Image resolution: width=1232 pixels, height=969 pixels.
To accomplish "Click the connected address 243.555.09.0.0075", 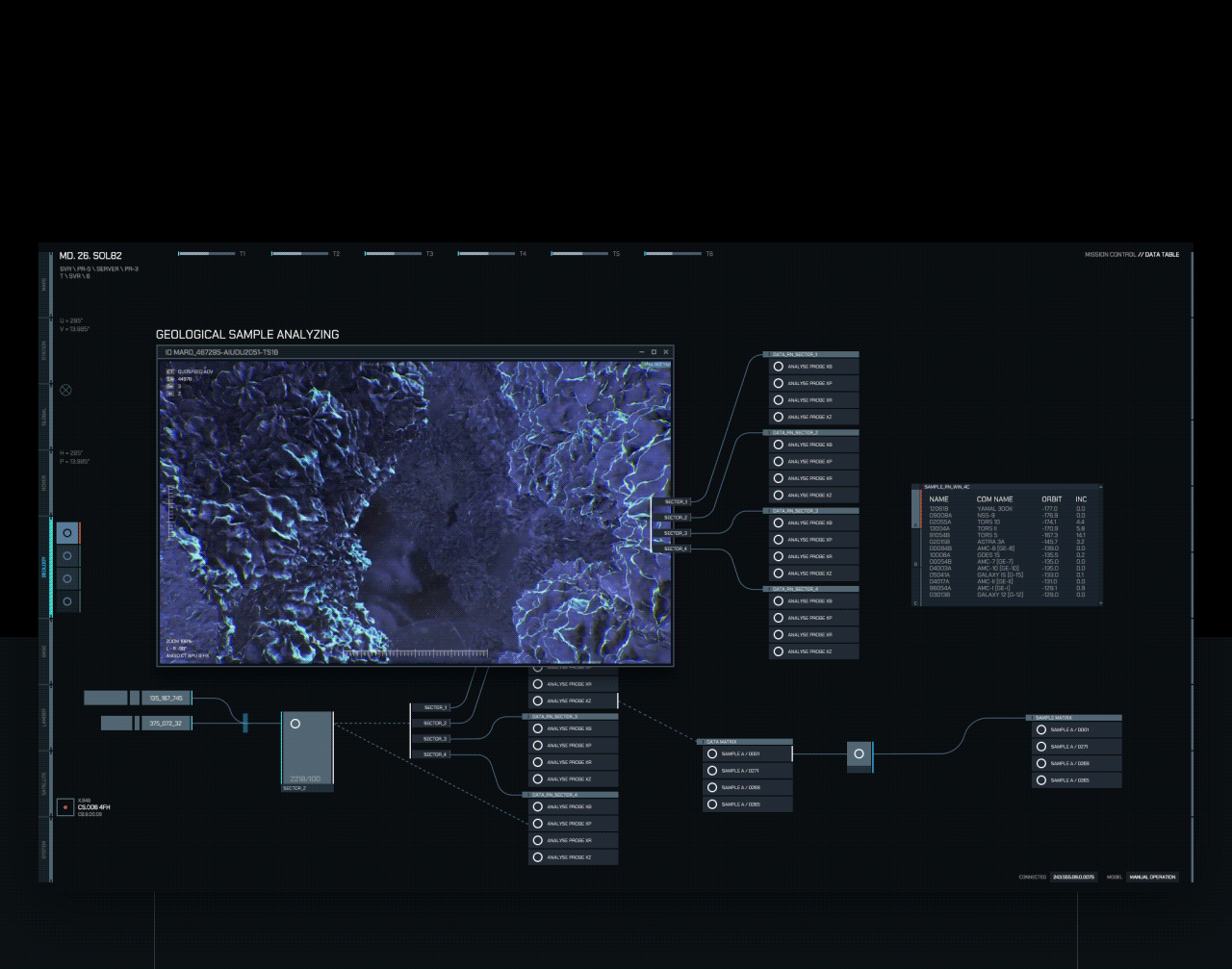I will pos(1073,877).
